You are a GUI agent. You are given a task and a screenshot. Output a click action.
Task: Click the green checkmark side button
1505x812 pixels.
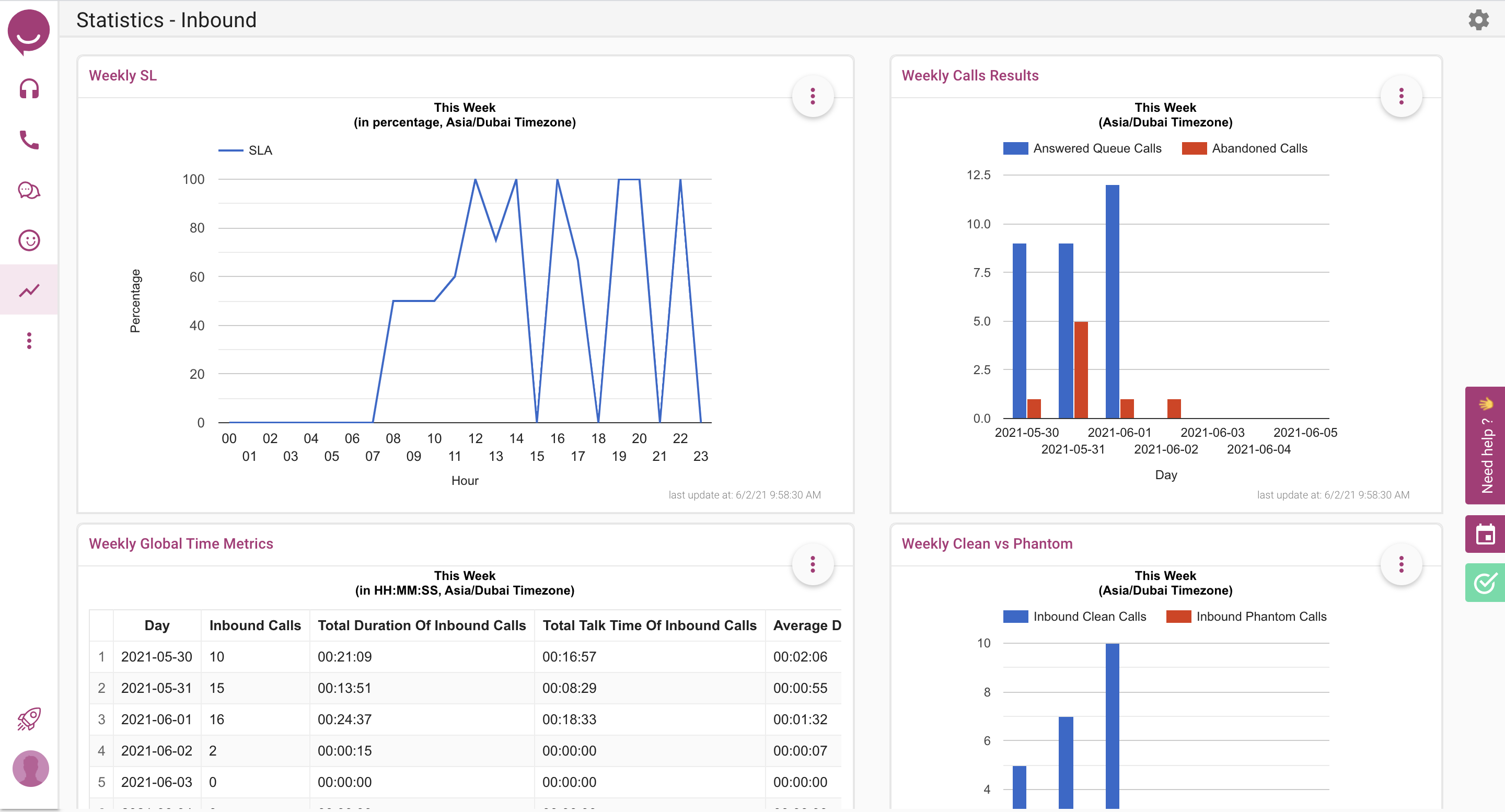click(1485, 583)
